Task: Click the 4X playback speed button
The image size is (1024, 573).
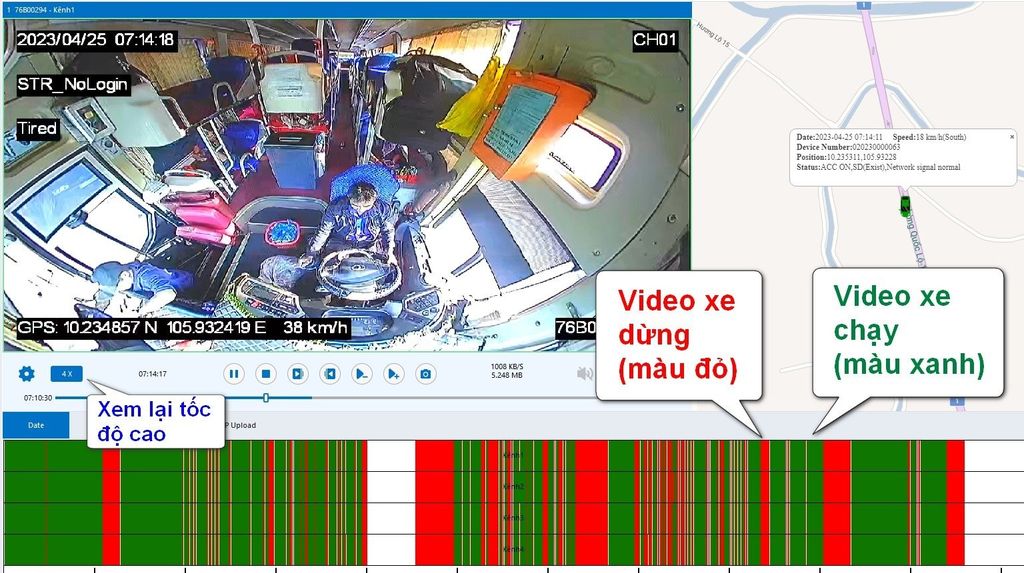Action: pyautogui.click(x=67, y=374)
